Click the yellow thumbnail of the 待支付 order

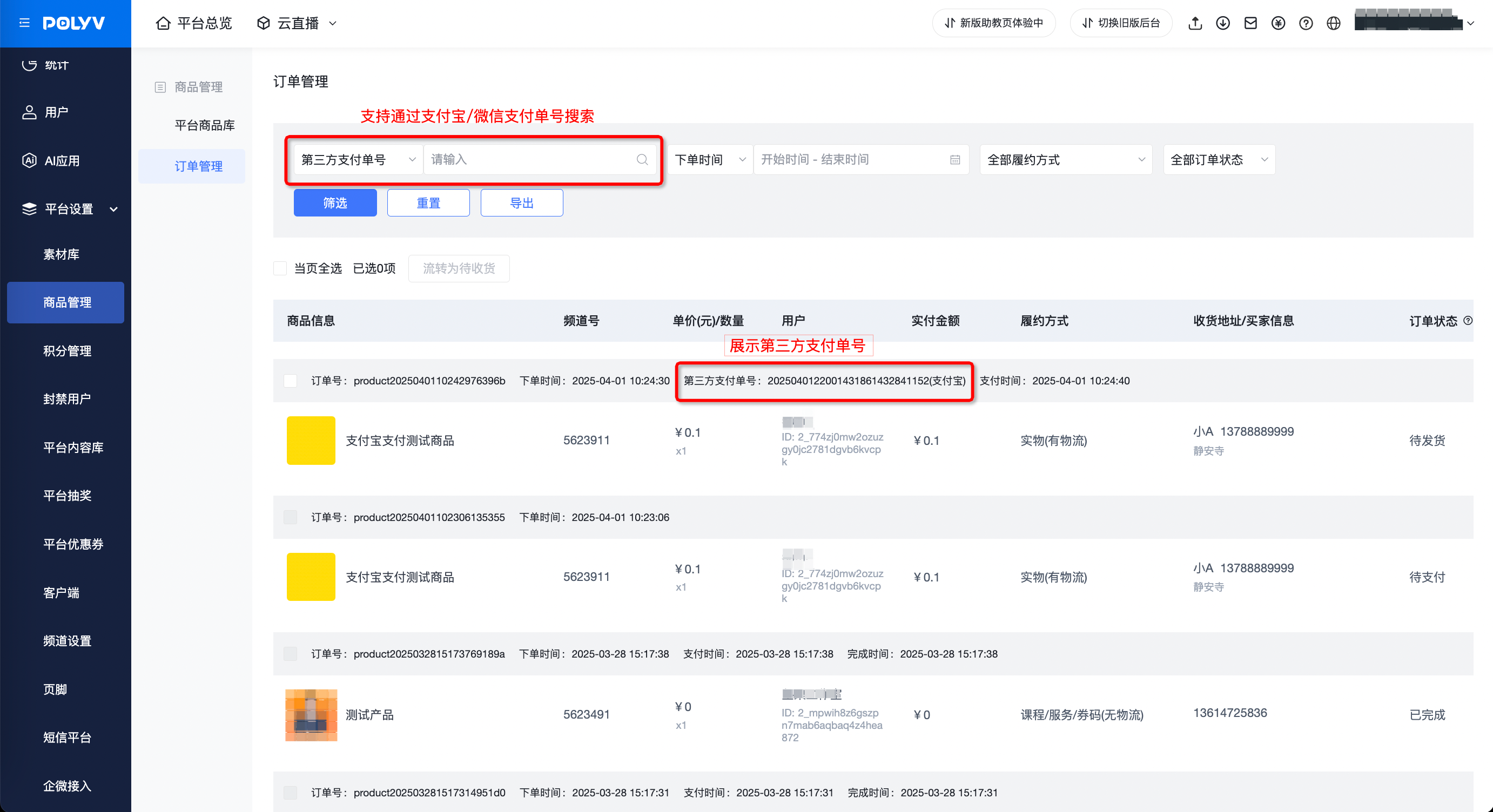[311, 577]
